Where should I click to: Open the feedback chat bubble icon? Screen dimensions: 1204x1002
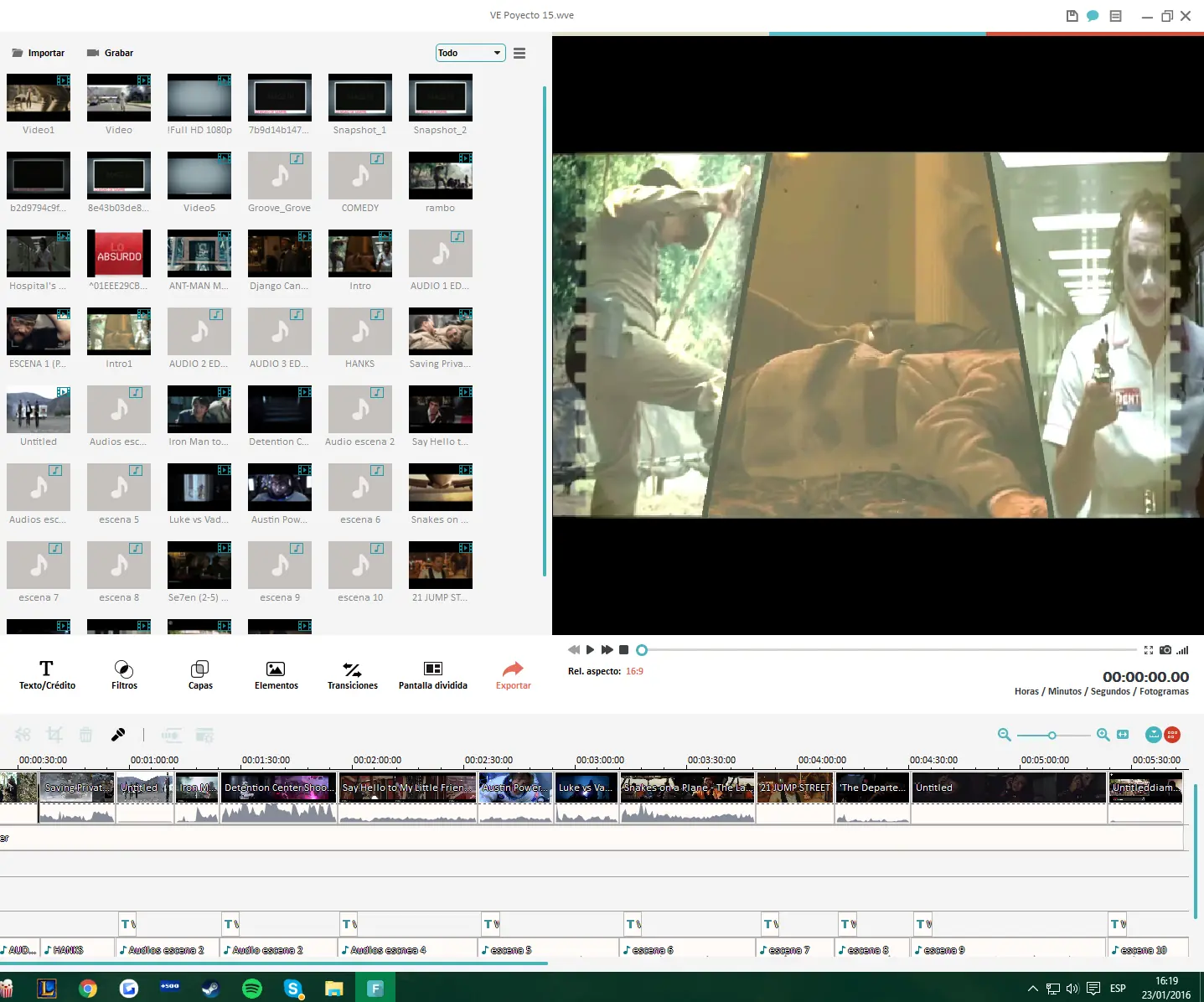(1093, 16)
